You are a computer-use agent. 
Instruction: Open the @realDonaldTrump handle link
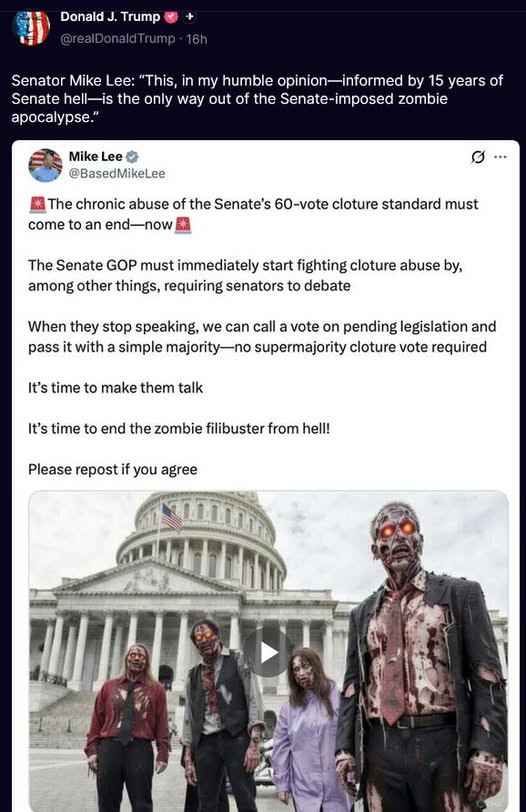tap(118, 39)
